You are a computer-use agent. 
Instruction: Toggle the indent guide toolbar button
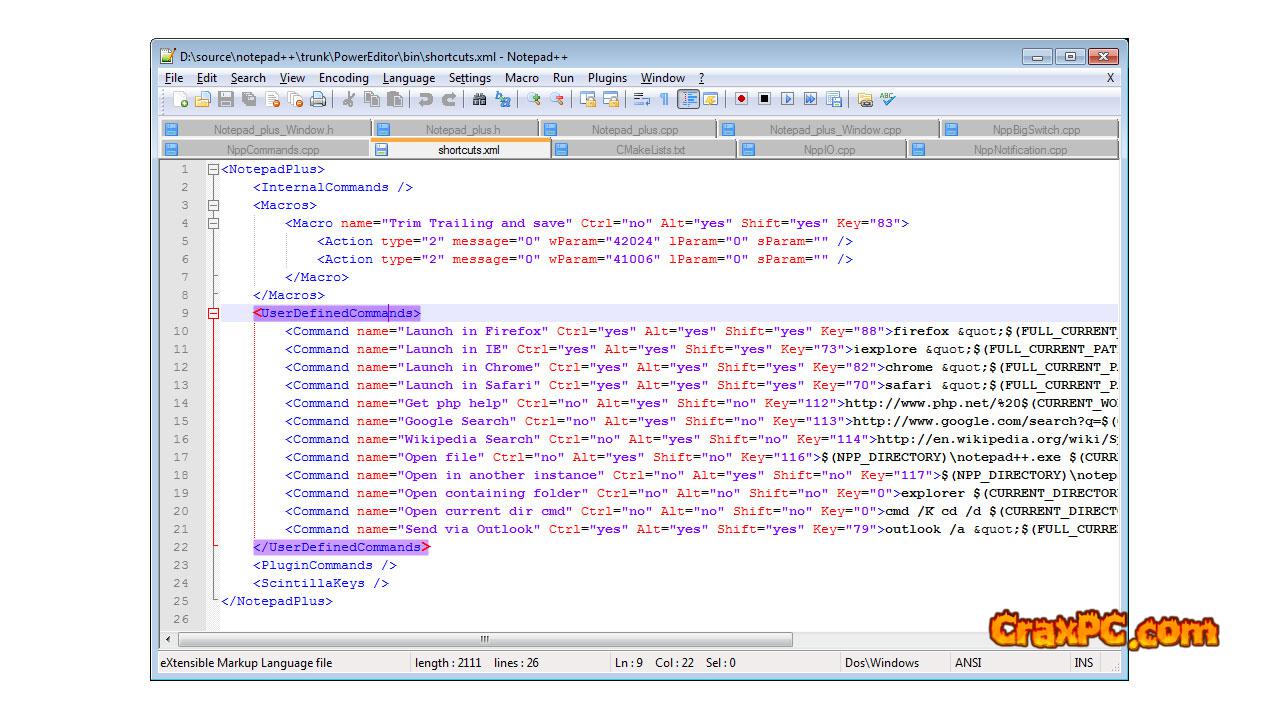coord(688,99)
